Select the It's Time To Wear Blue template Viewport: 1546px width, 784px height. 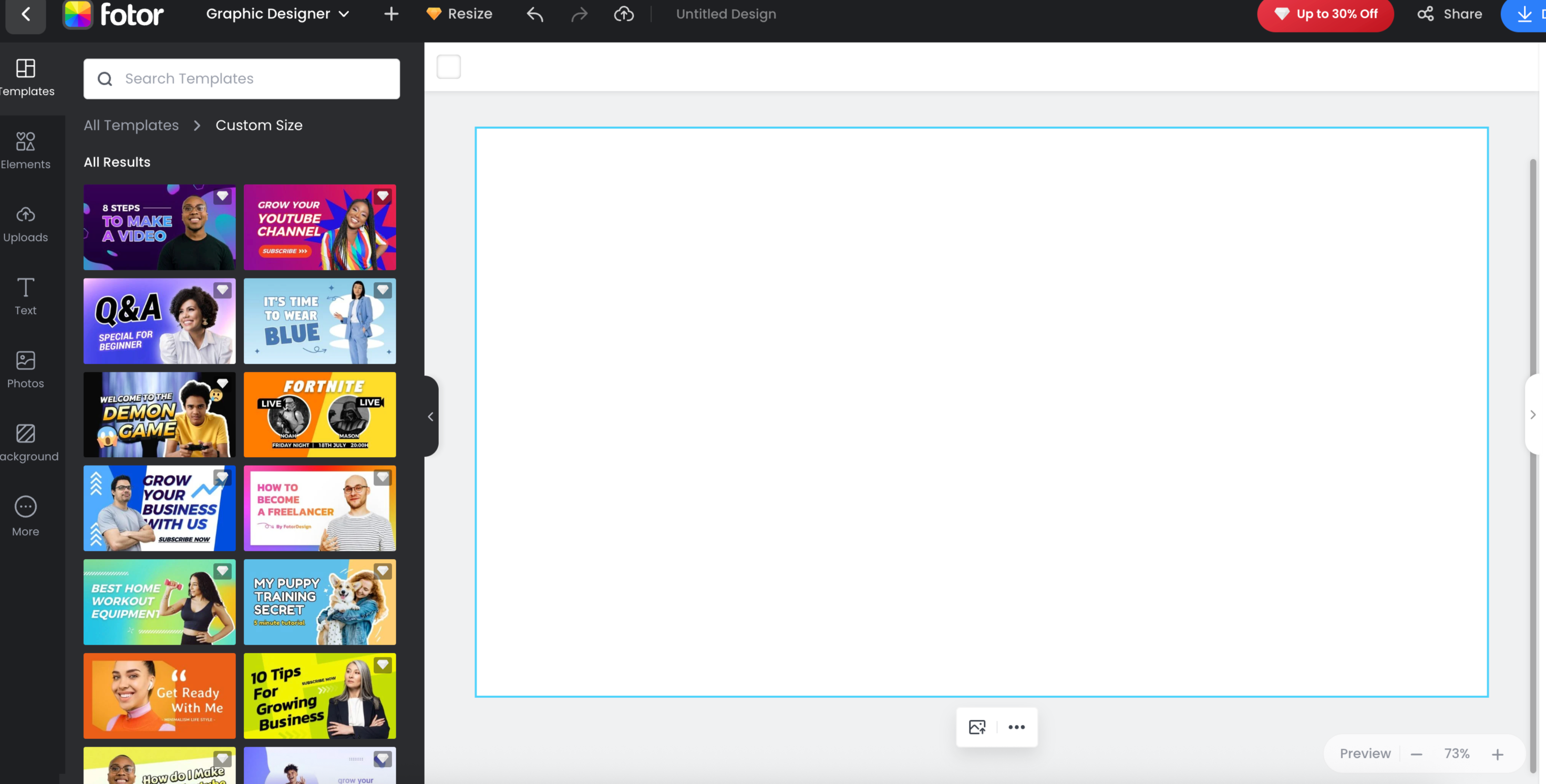tap(320, 321)
